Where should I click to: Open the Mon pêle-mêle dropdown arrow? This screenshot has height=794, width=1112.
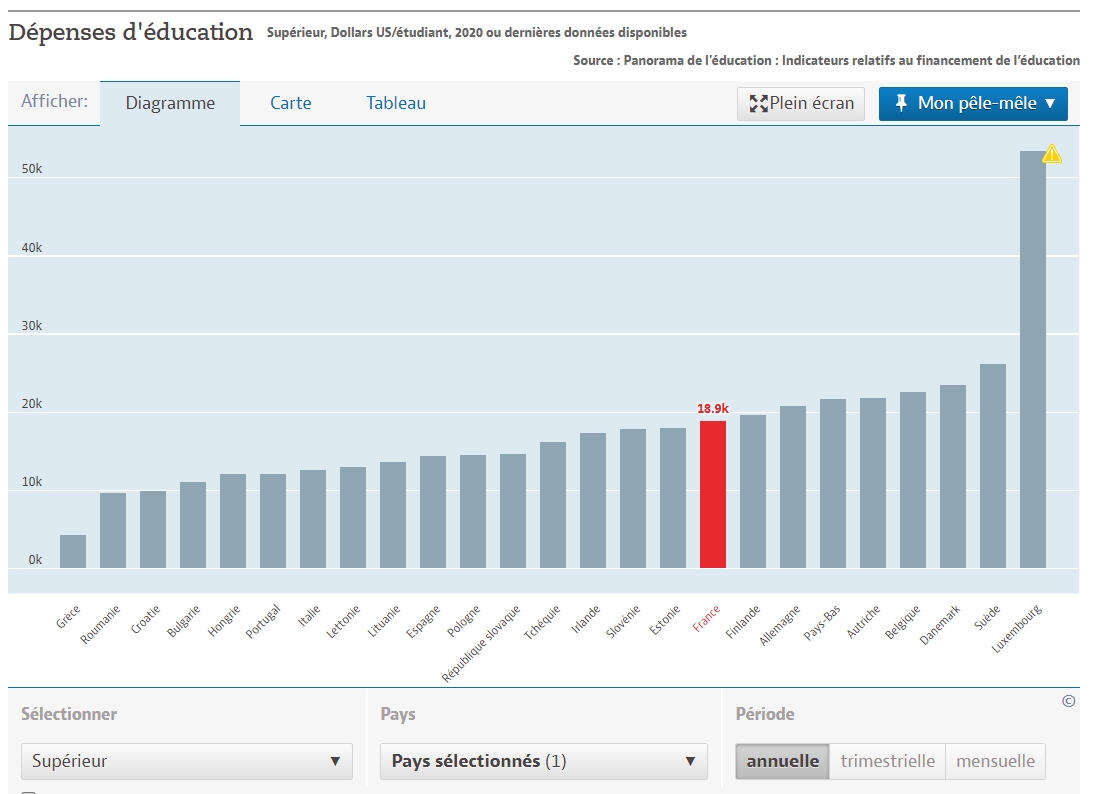pyautogui.click(x=1050, y=103)
